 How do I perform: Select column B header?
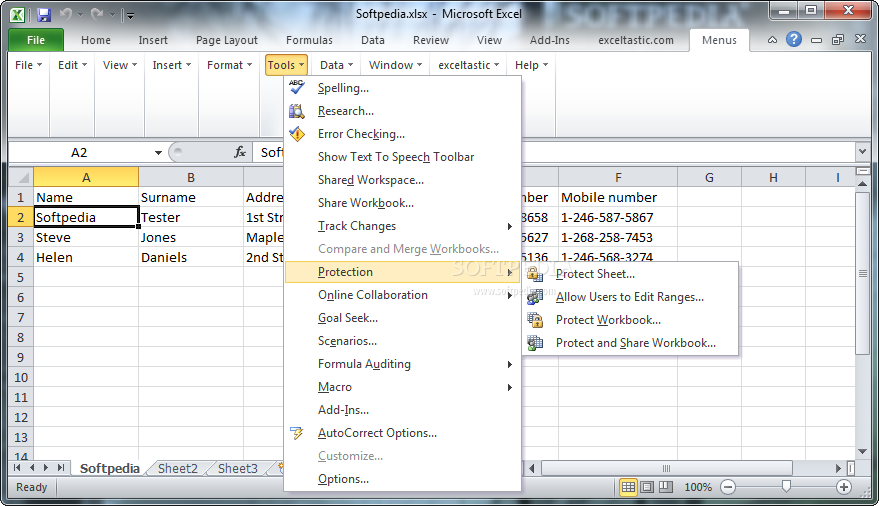[x=191, y=177]
